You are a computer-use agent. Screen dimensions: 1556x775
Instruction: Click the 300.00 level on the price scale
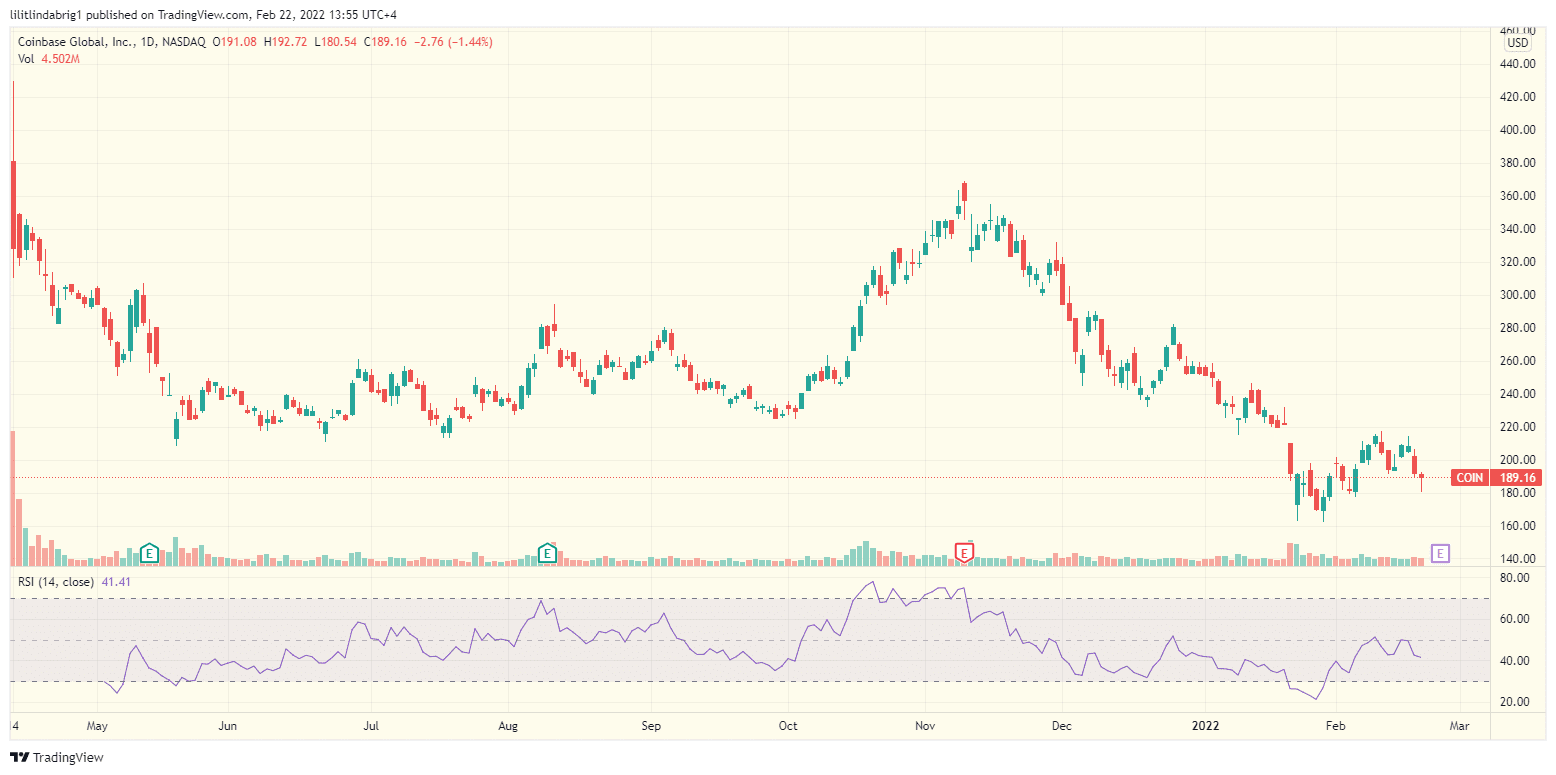point(1517,295)
